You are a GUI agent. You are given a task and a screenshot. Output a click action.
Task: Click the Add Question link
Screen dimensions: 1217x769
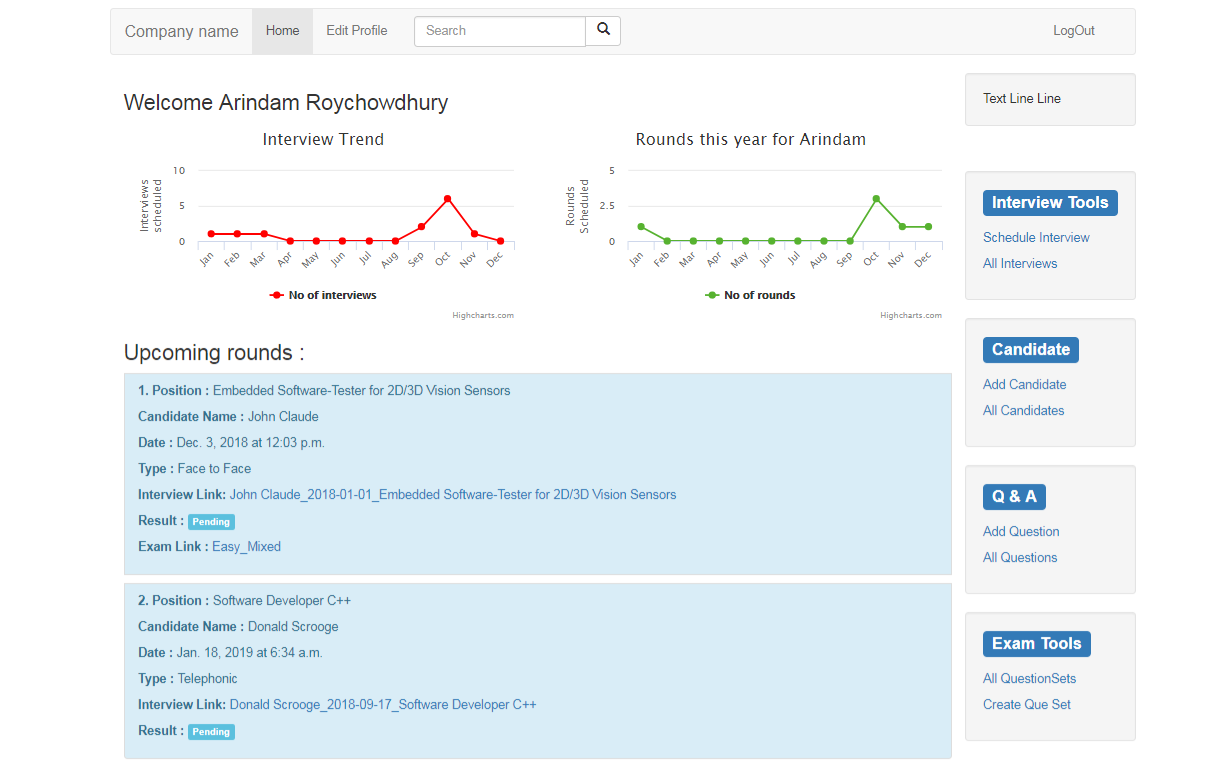[x=1021, y=532]
